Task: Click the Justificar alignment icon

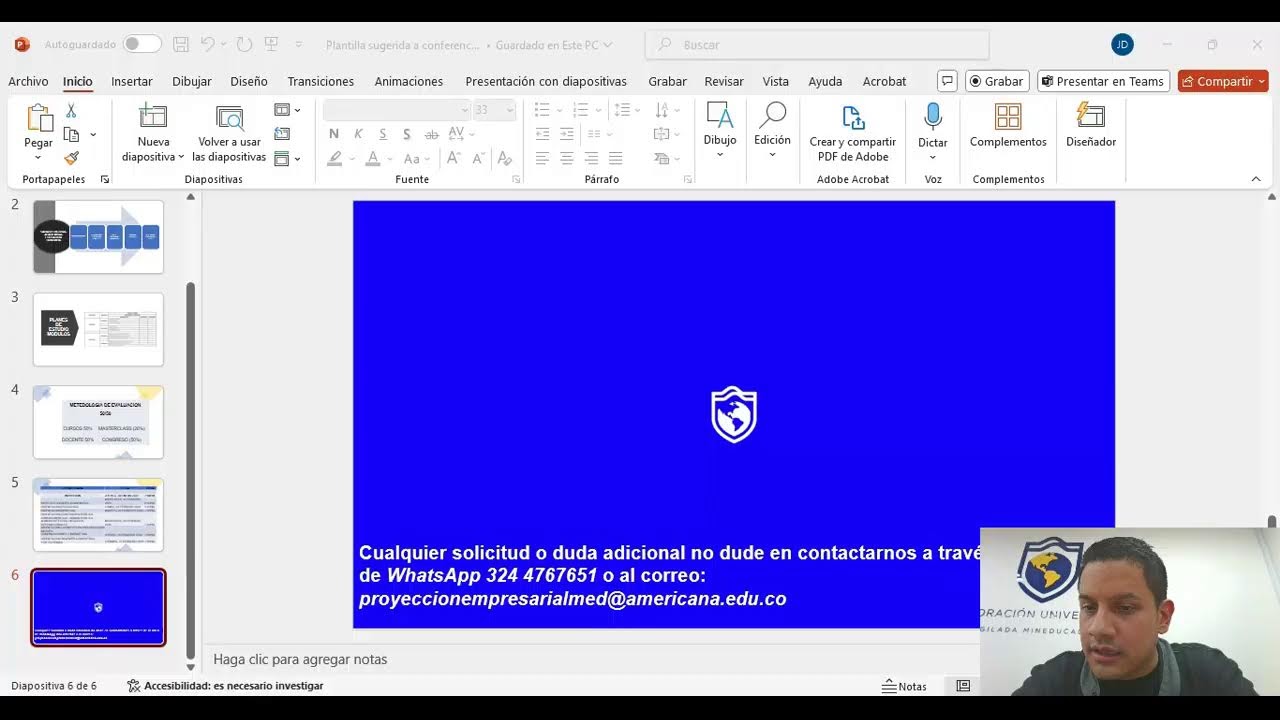Action: pyautogui.click(x=616, y=158)
